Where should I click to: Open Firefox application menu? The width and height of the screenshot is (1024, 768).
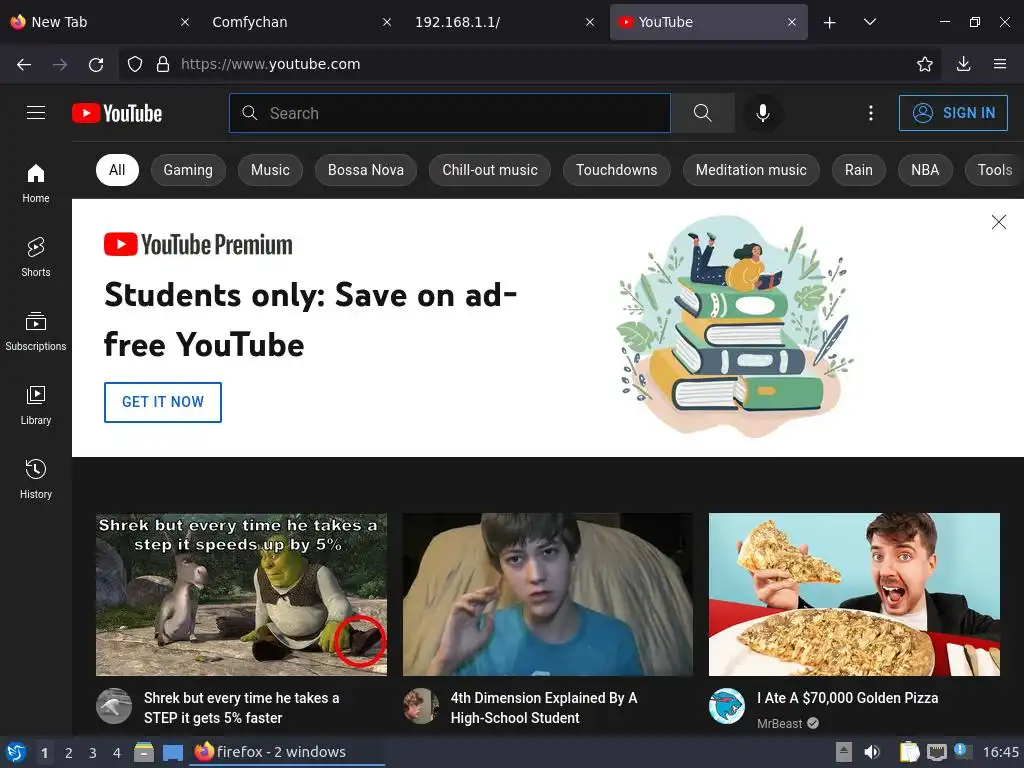(x=1000, y=64)
